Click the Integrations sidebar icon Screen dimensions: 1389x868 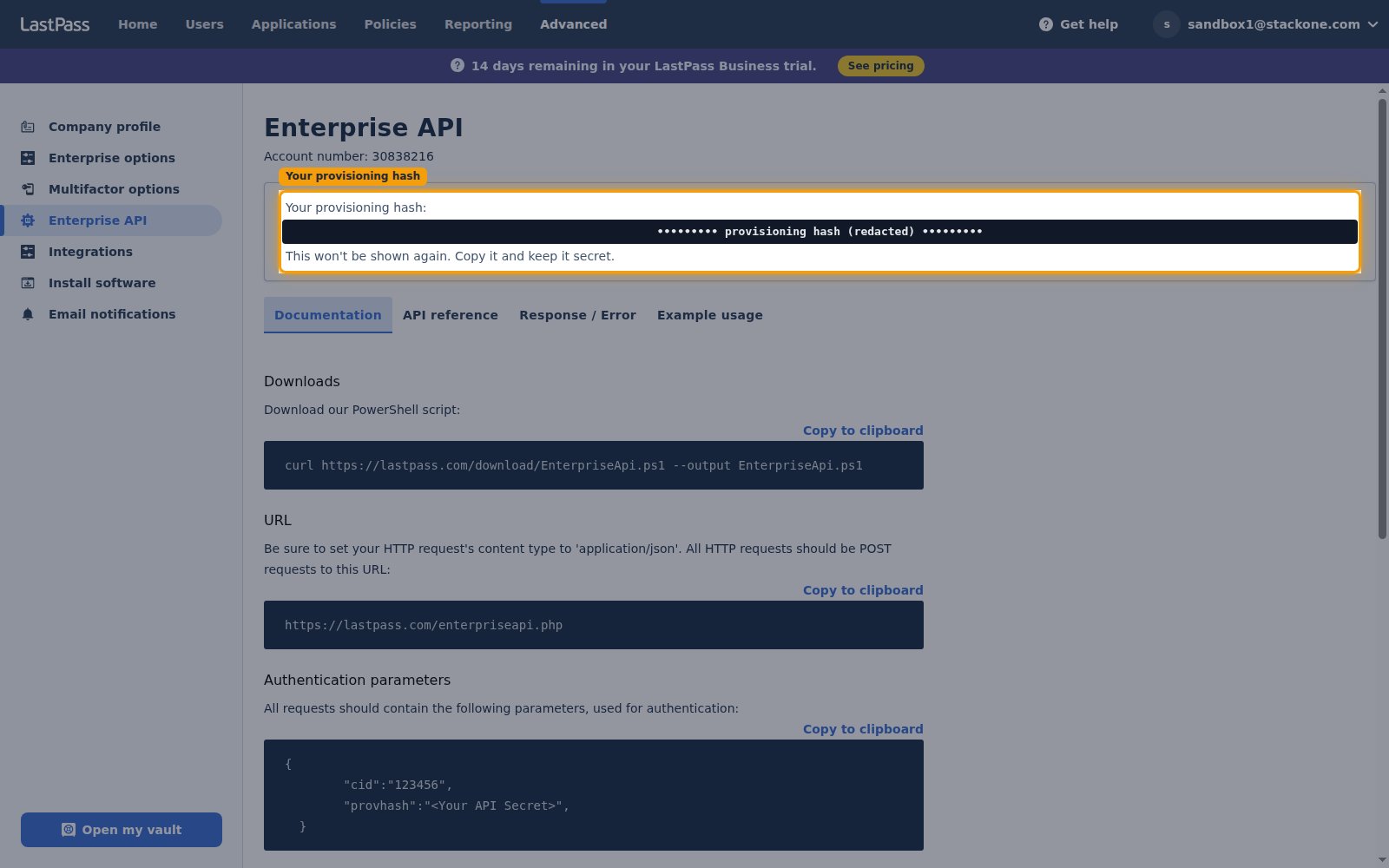click(x=28, y=252)
